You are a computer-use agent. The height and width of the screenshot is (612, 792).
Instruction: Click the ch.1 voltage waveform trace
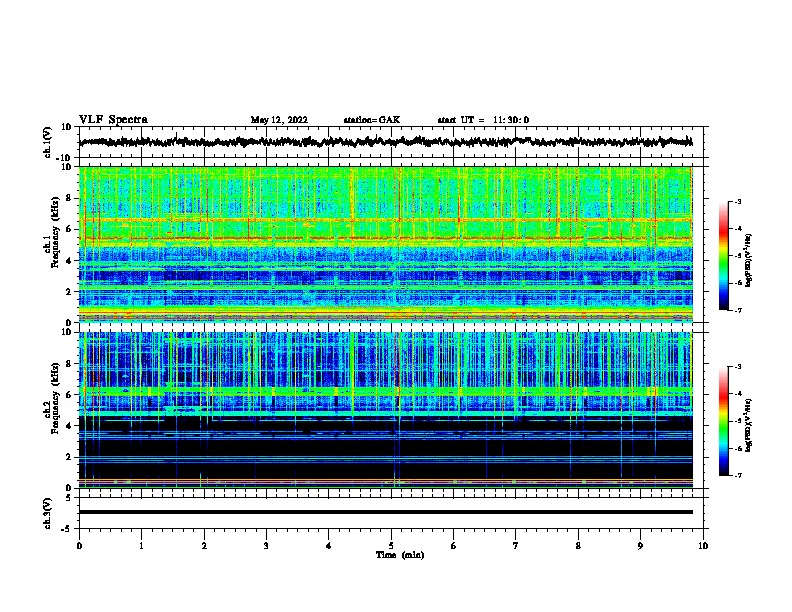point(385,142)
